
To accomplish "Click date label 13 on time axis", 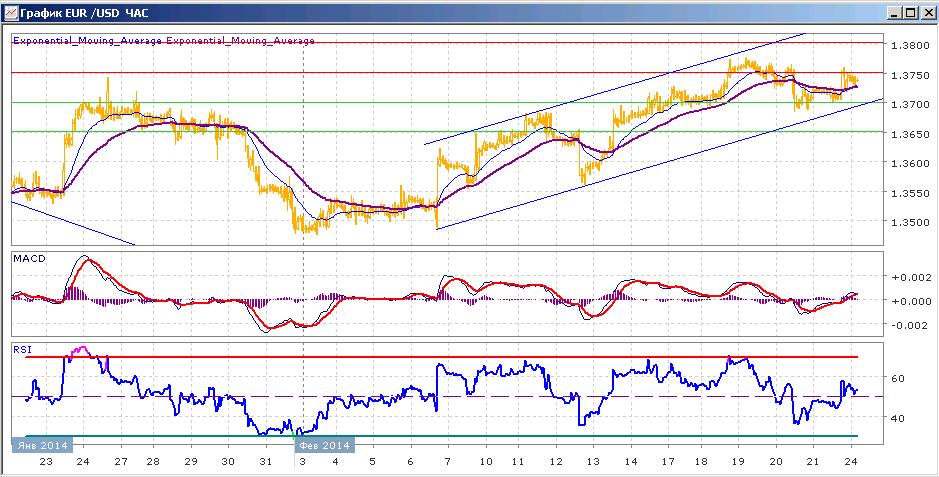I will [593, 461].
